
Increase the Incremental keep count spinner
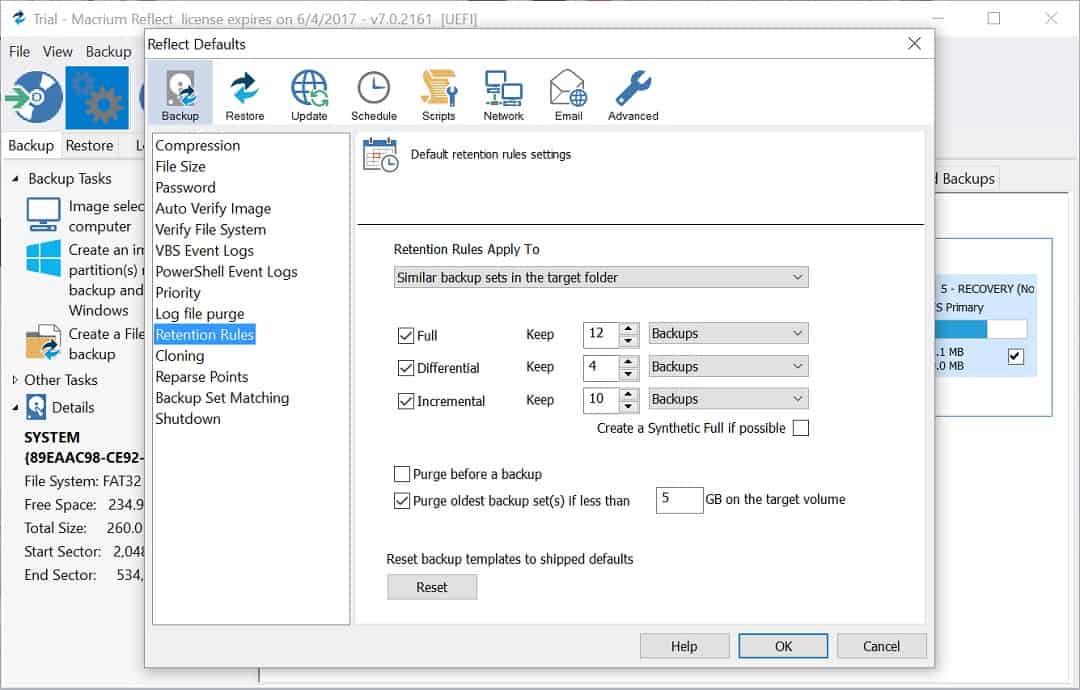(628, 394)
